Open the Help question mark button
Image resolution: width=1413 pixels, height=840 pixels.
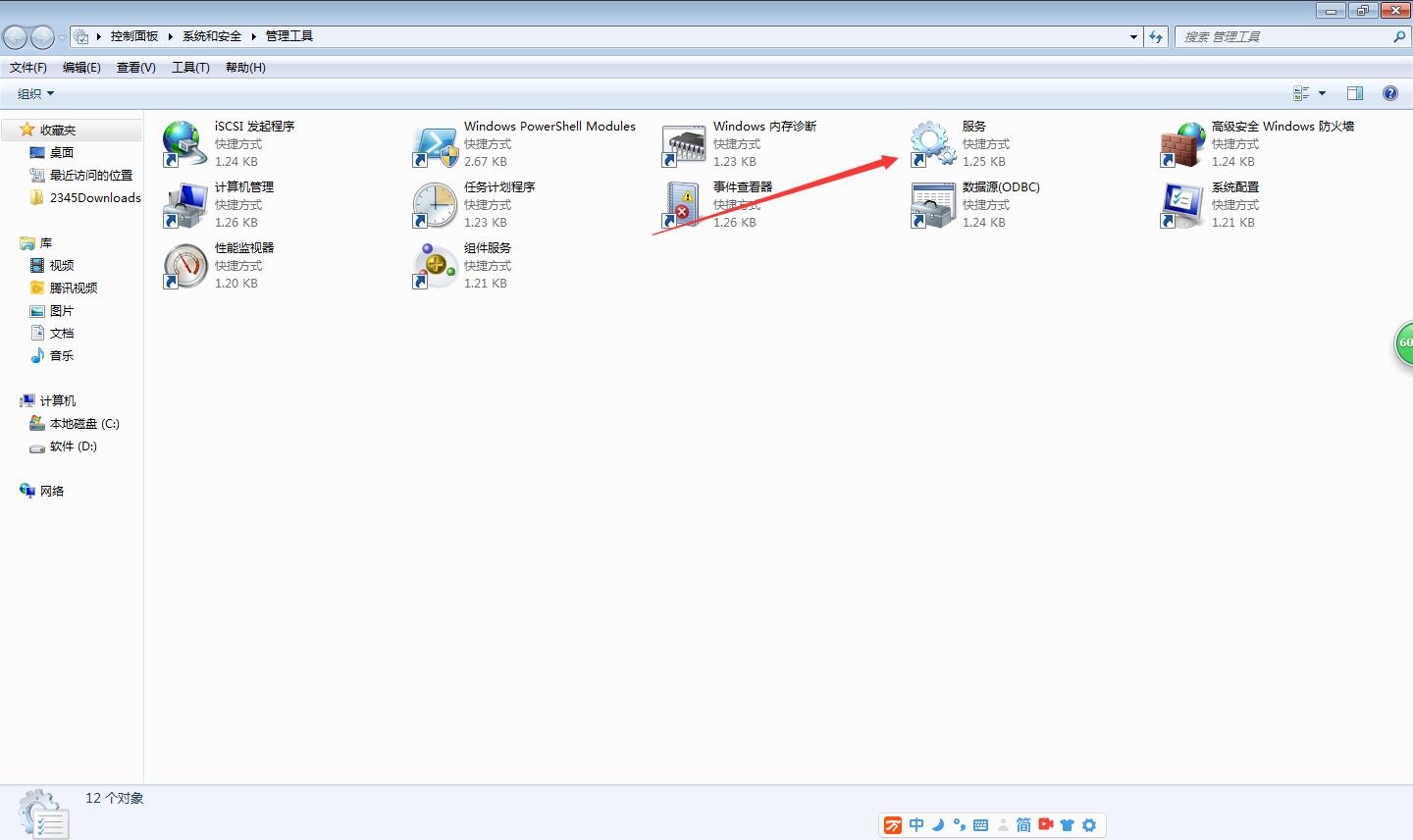tap(1390, 93)
